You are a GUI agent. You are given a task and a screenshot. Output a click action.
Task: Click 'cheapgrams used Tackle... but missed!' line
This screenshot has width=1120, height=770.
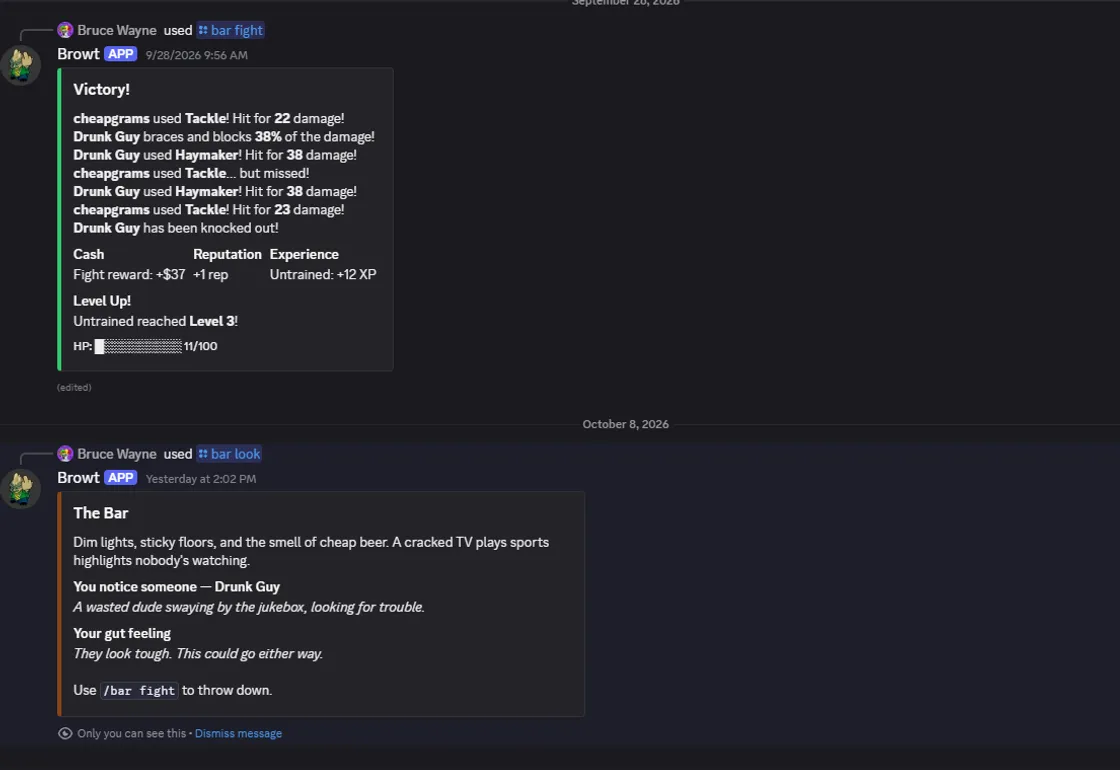[x=191, y=173]
